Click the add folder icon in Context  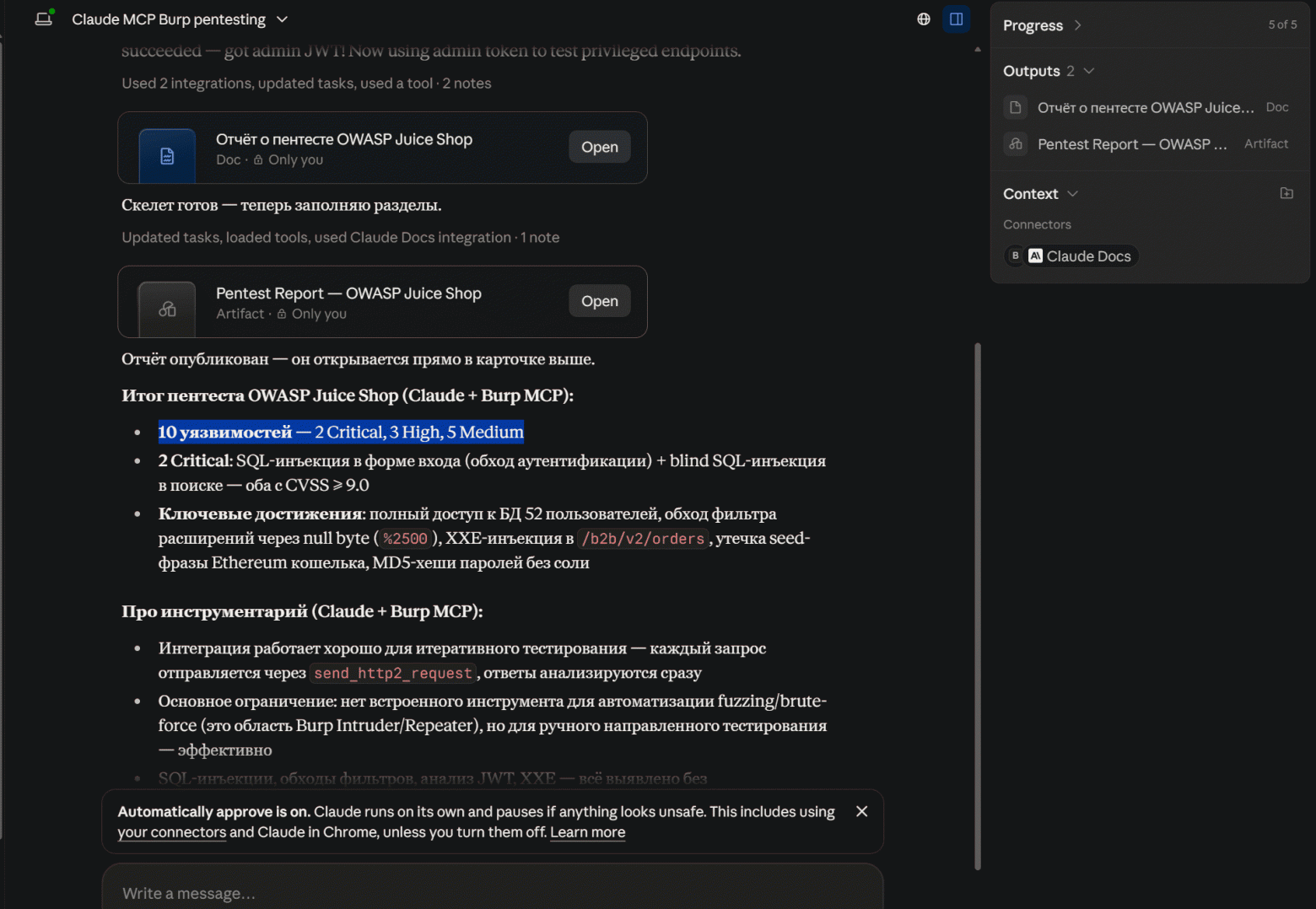(1286, 193)
